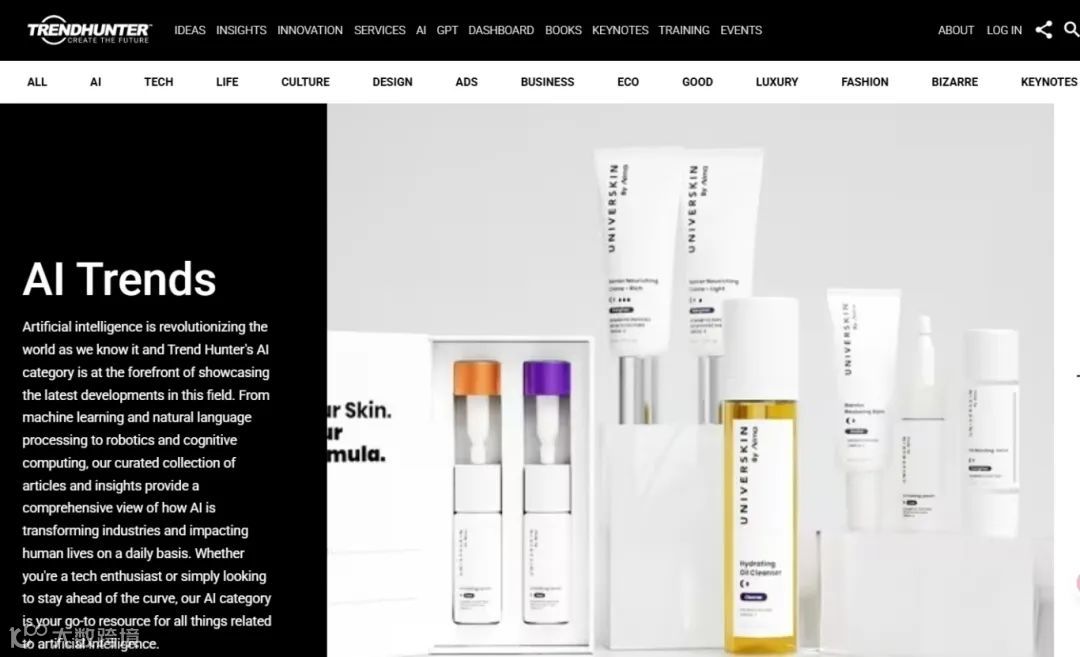Select the BIZARRE category tab
1080x657 pixels.
[x=954, y=82]
